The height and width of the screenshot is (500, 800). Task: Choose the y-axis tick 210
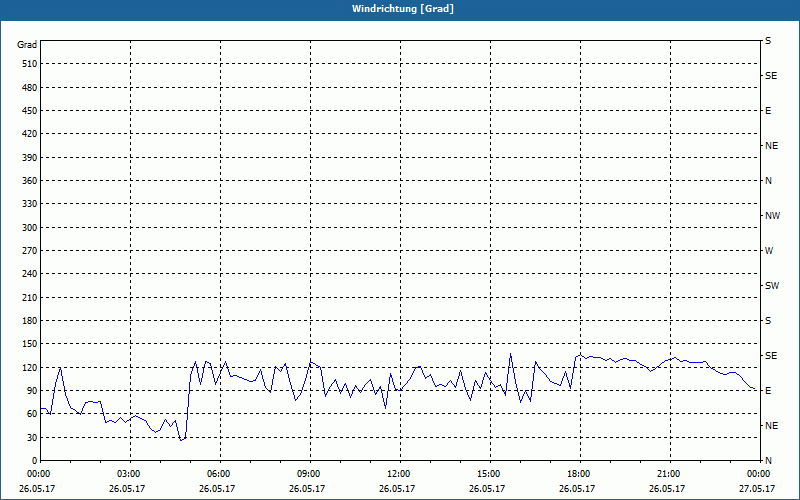click(30, 297)
